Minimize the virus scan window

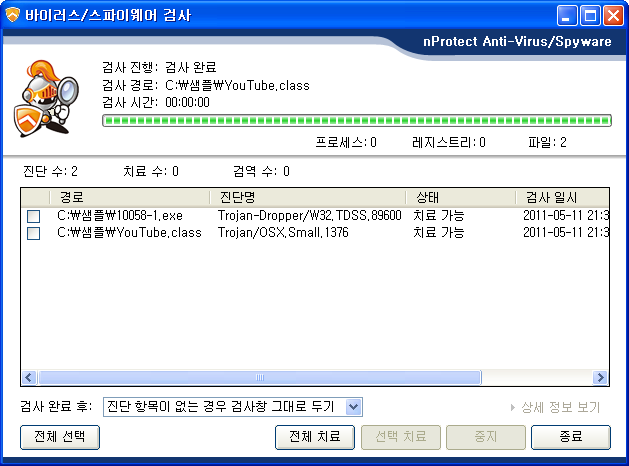coord(568,16)
